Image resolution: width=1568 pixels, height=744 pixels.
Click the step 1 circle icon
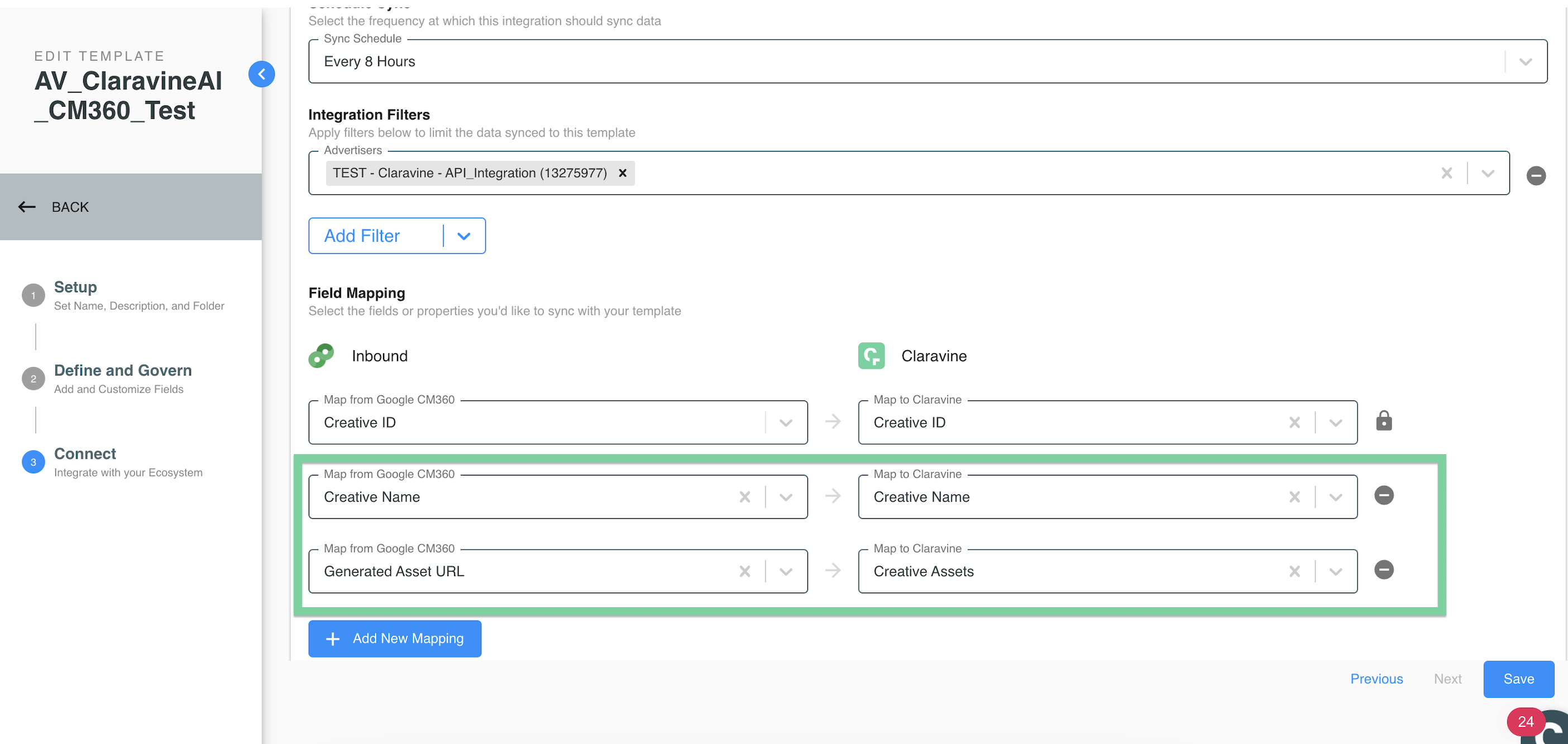34,295
